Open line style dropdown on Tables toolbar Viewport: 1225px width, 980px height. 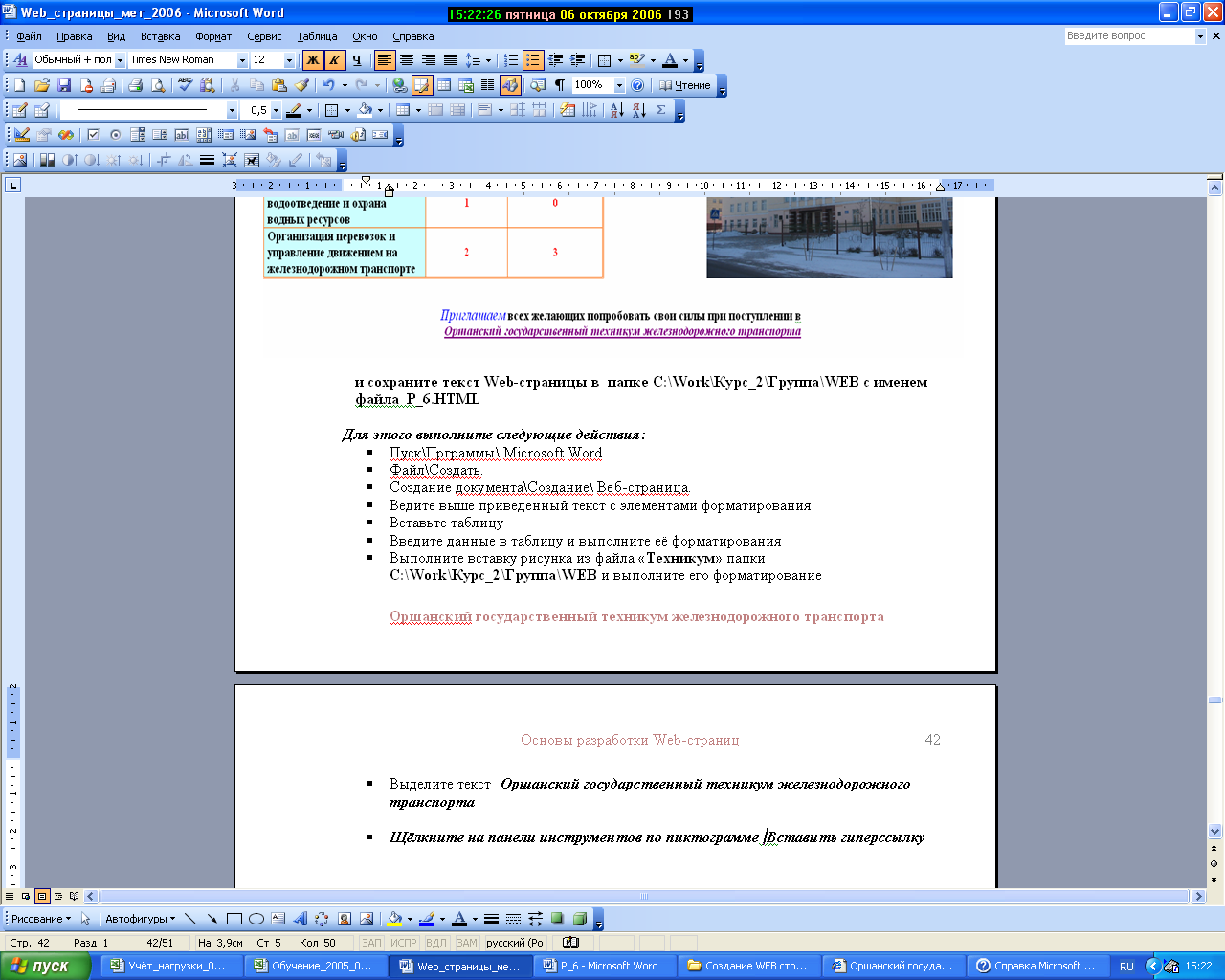[232, 110]
